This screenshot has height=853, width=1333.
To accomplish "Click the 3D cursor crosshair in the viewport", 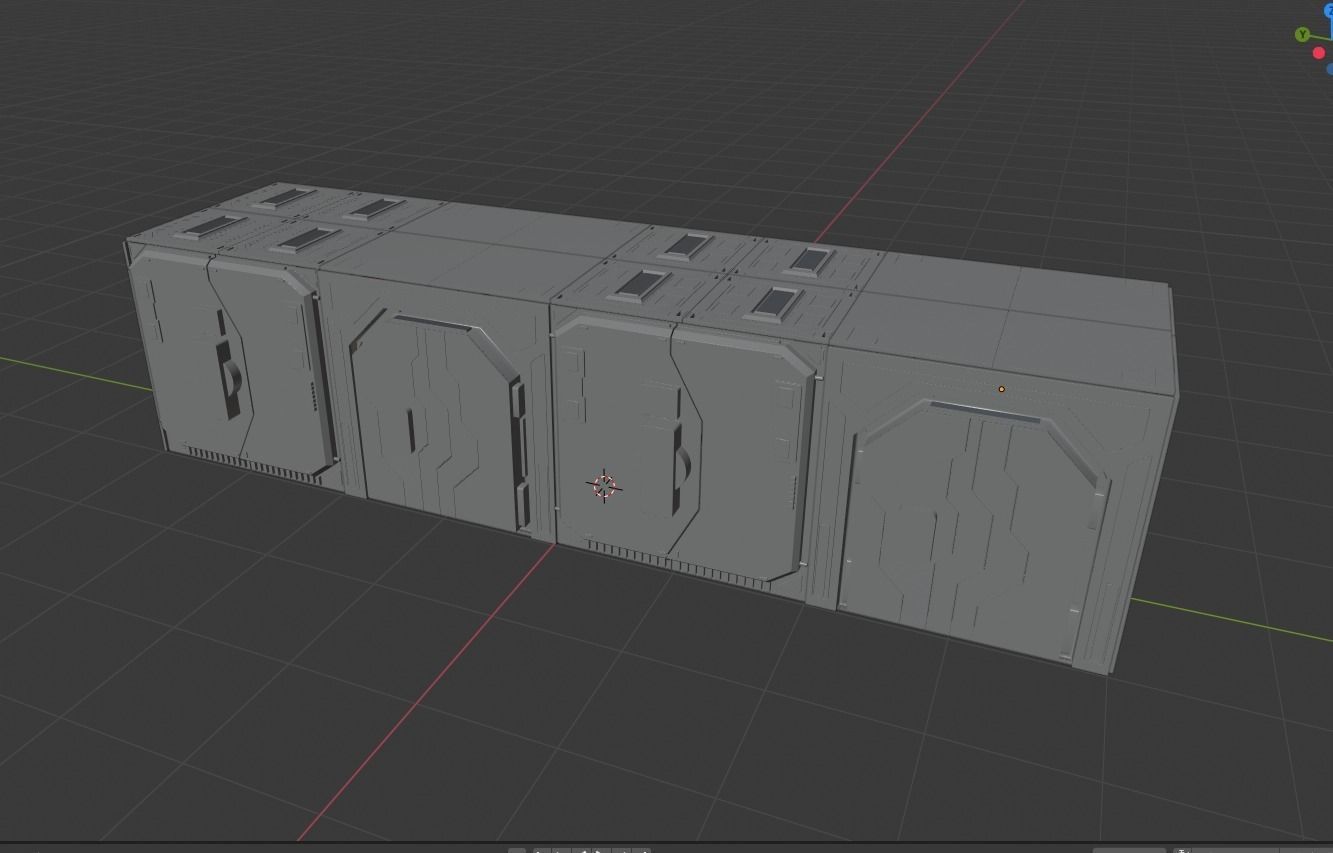I will pos(604,486).
